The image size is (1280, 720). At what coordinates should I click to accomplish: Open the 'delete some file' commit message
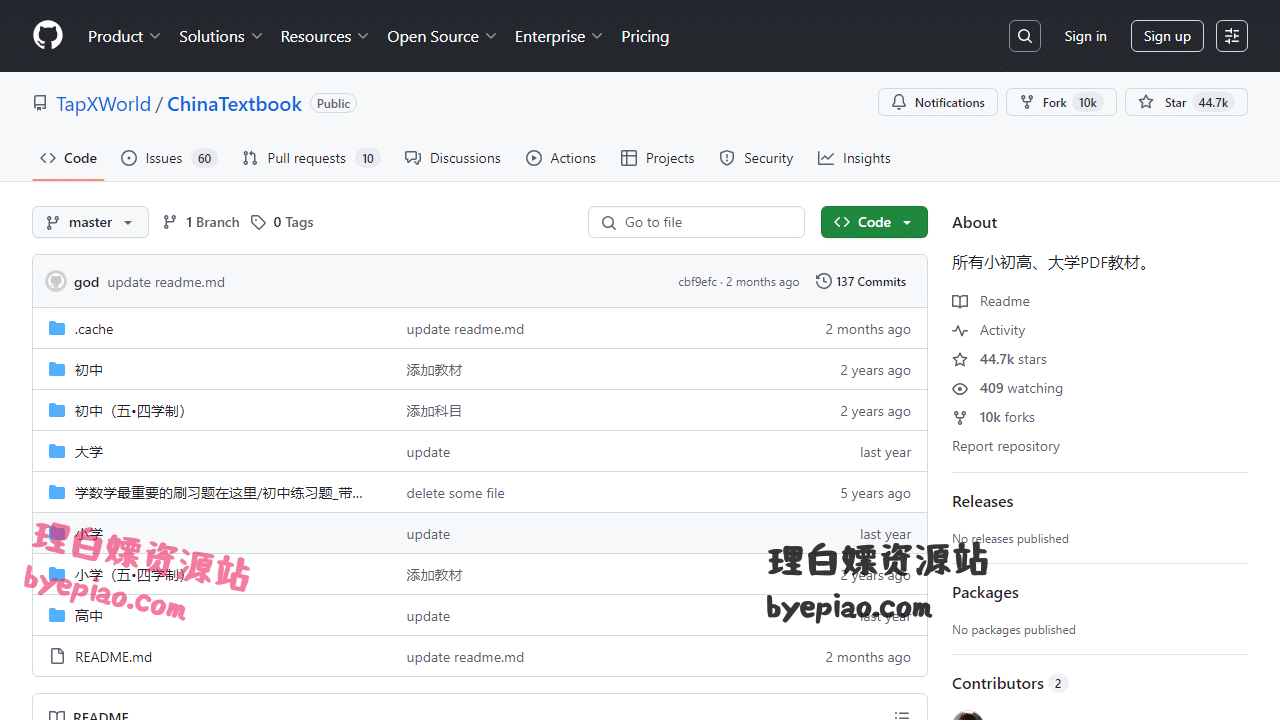(x=455, y=493)
